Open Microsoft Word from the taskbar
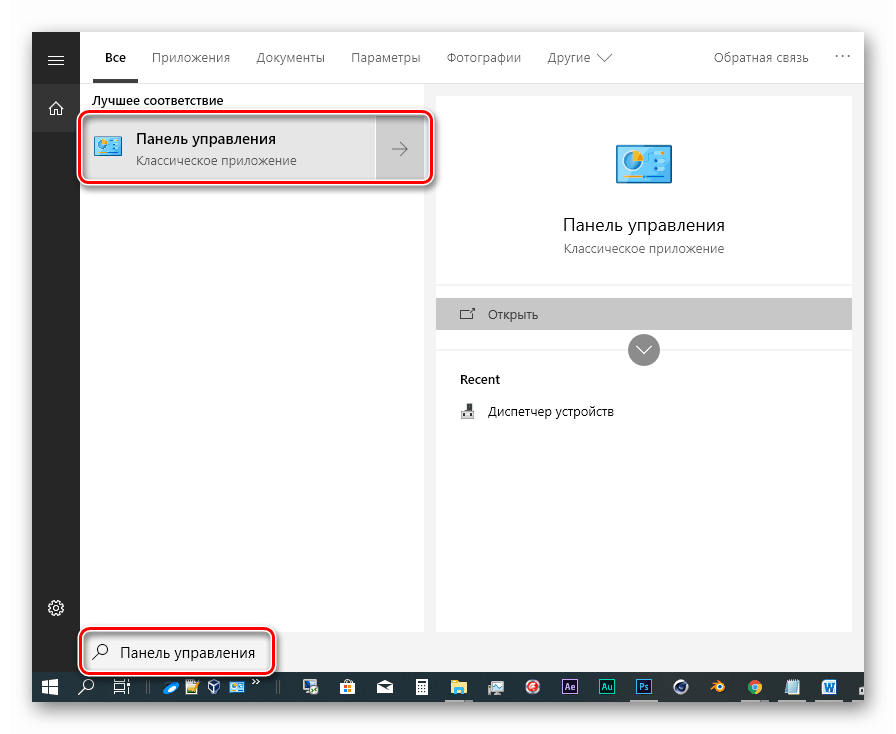This screenshot has height=734, width=896. tap(828, 687)
